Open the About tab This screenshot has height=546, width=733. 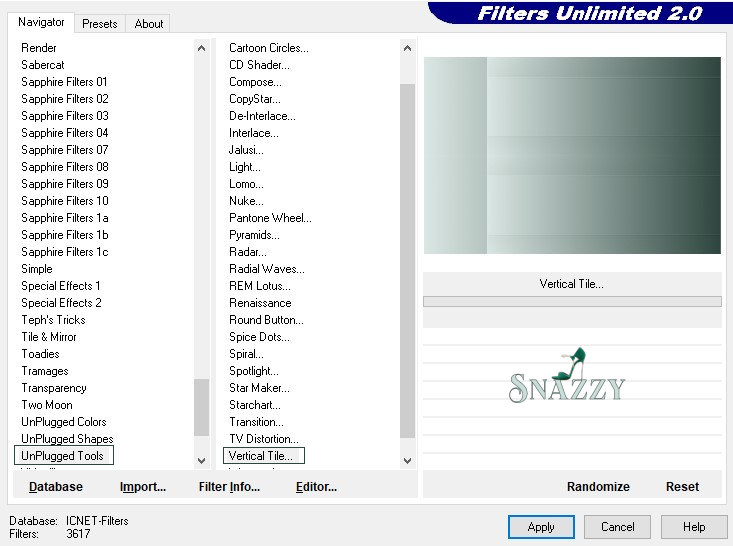pyautogui.click(x=149, y=23)
